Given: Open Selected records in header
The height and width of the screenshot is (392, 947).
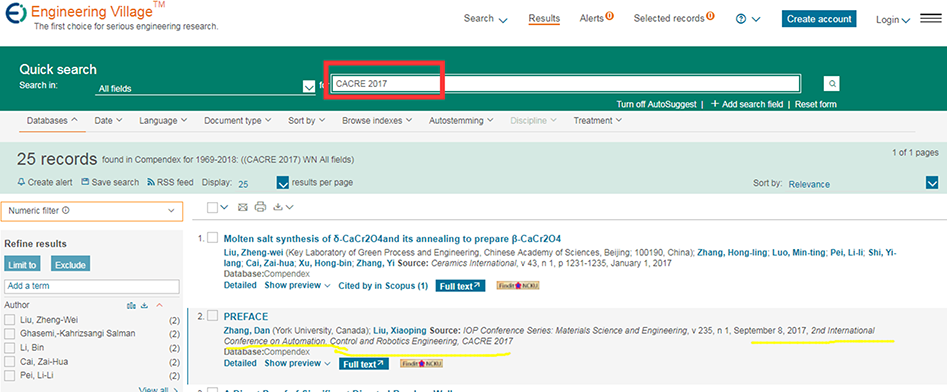Looking at the screenshot, I should click(674, 18).
